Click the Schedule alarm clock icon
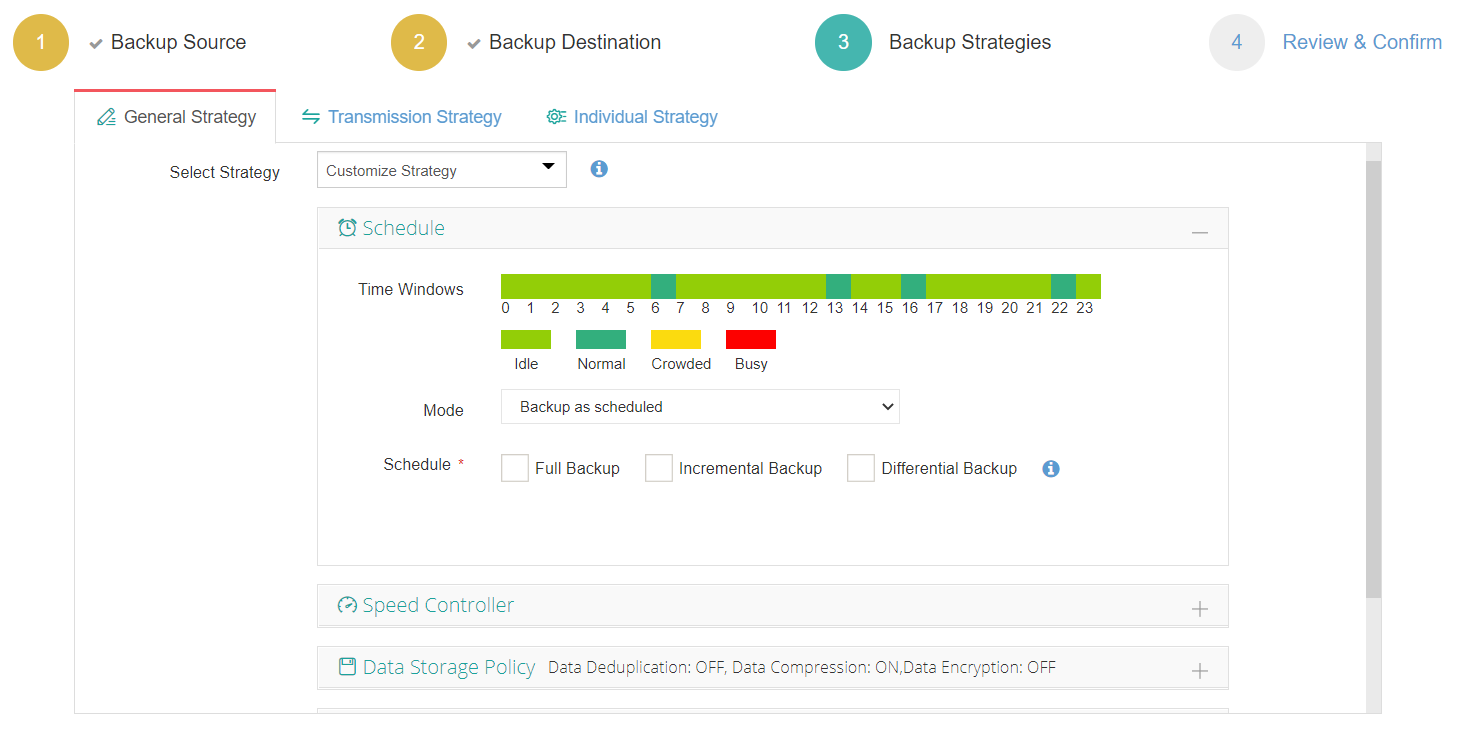The image size is (1461, 747). [347, 227]
